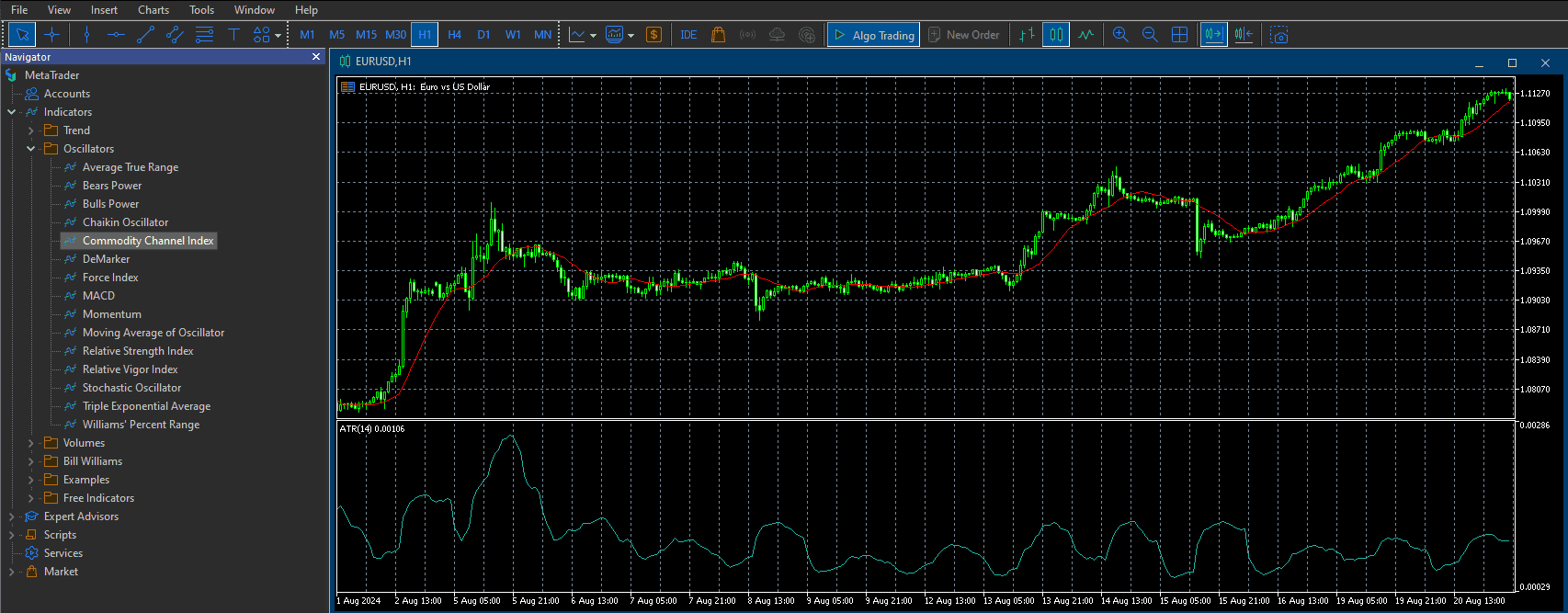Collapse the Indicators tree node
This screenshot has height=613, width=1568.
[x=12, y=112]
